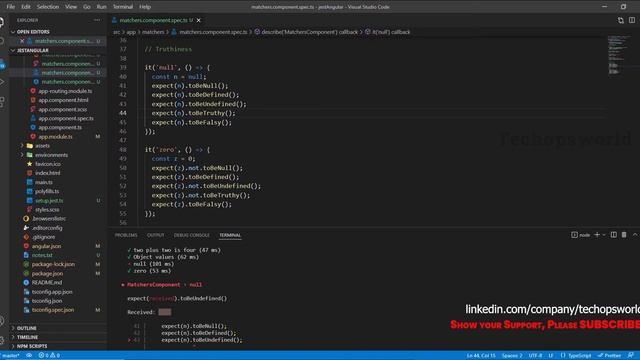The image size is (640, 360).
Task: Split the editor to the right
Action: (632, 20)
